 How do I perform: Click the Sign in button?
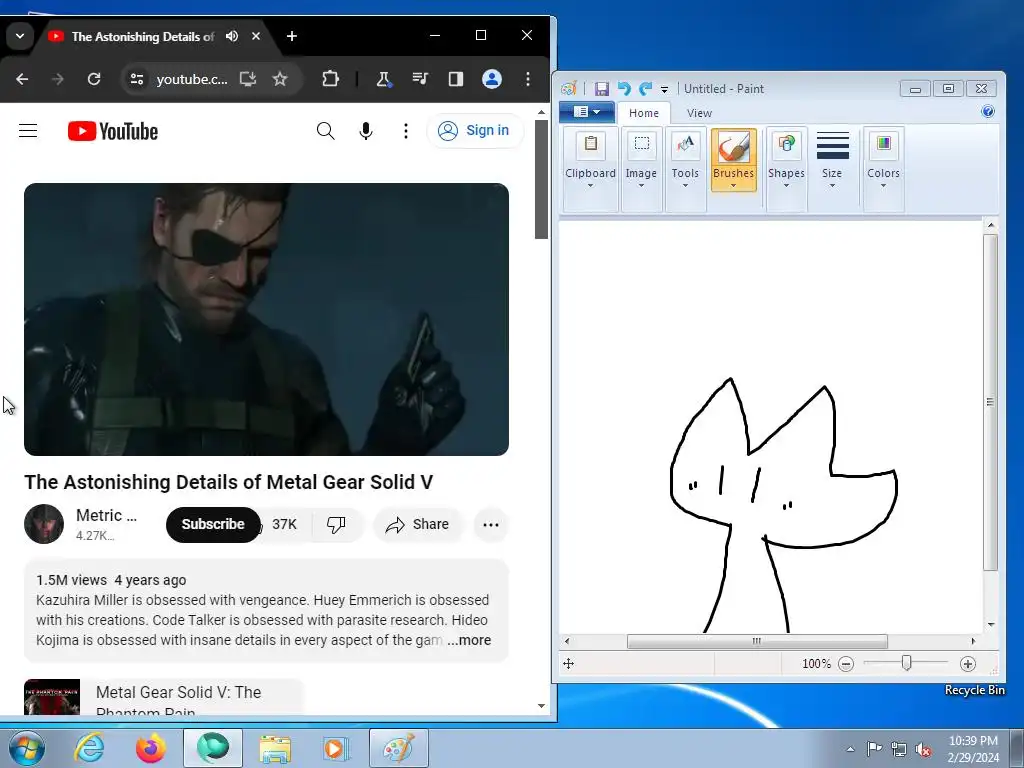(475, 131)
